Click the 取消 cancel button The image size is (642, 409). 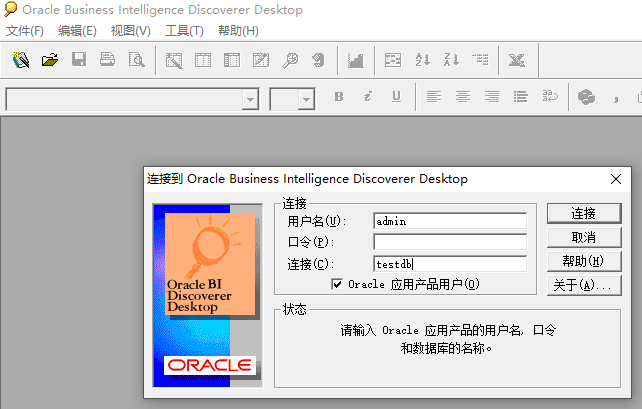point(583,237)
